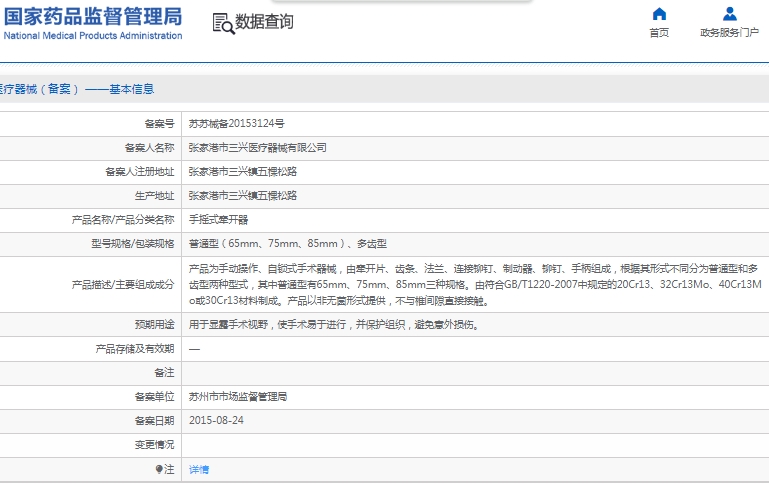
Task: Click the 产品描述/主要组成成分 label
Action: click(x=123, y=284)
